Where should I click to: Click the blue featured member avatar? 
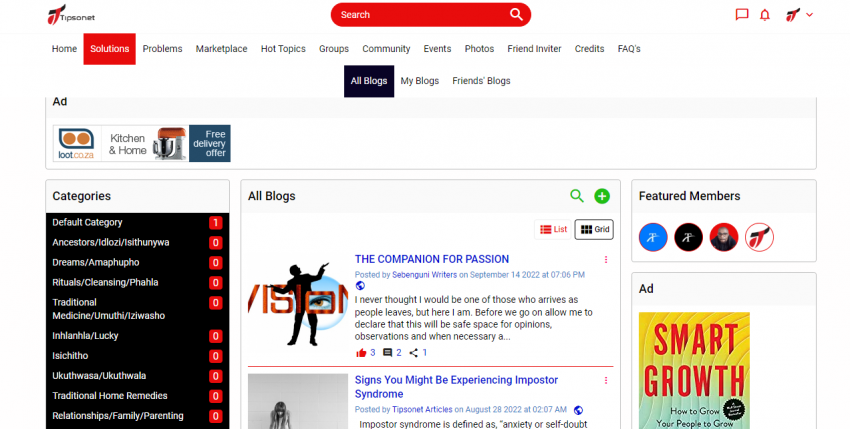[x=653, y=237]
